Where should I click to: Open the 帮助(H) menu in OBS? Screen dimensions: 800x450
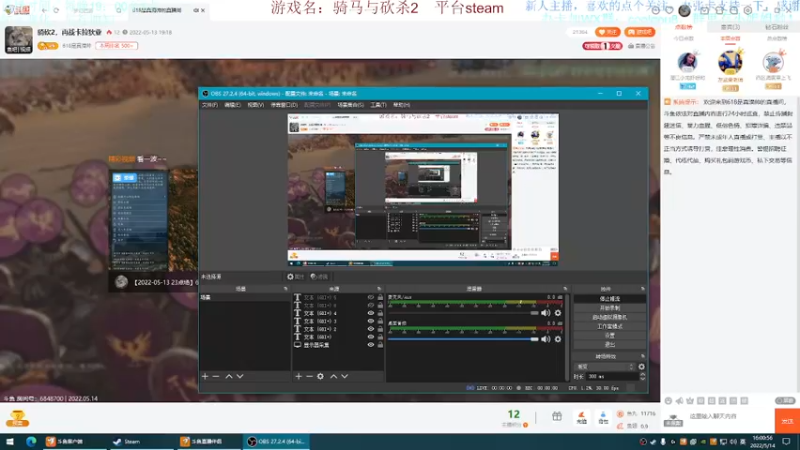coord(402,105)
